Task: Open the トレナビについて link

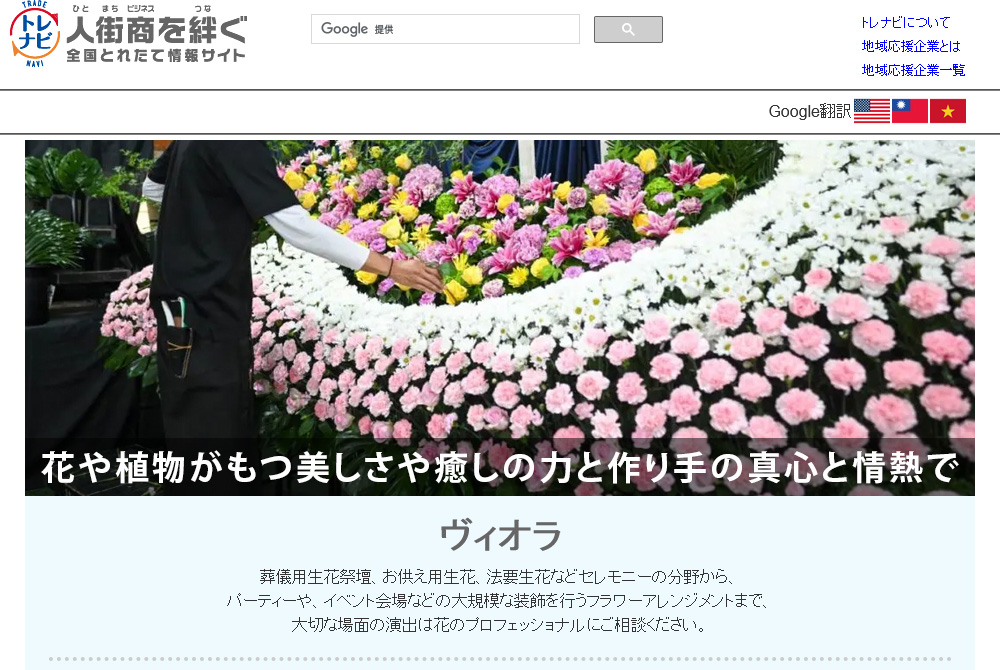Action: pyautogui.click(x=905, y=22)
